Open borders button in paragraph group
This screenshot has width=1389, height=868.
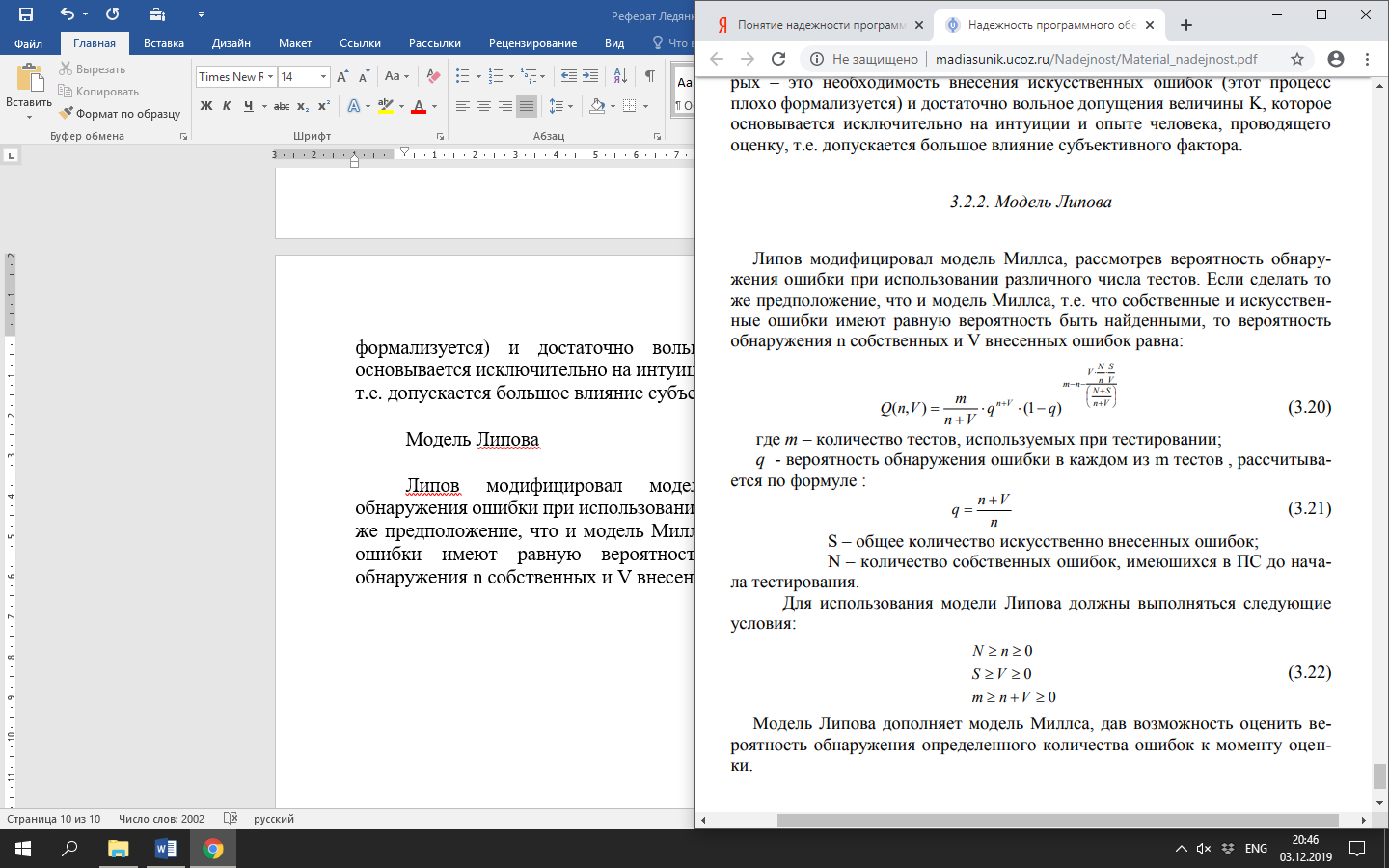tap(630, 106)
